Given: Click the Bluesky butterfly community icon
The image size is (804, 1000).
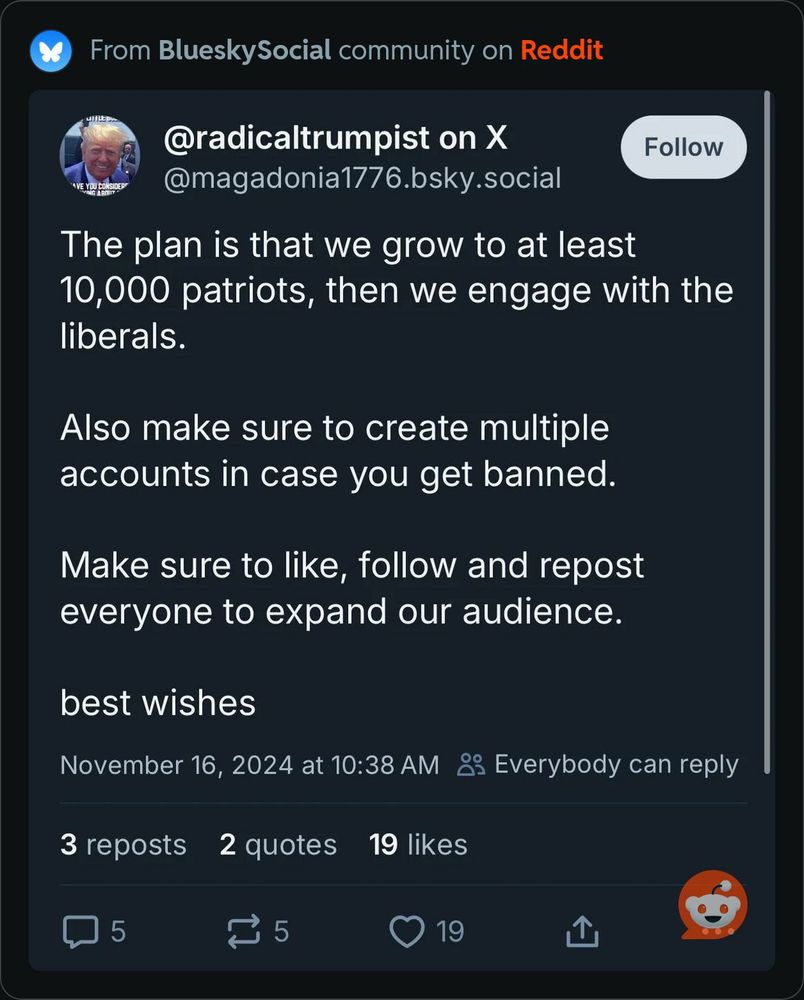Looking at the screenshot, I should pos(50,50).
